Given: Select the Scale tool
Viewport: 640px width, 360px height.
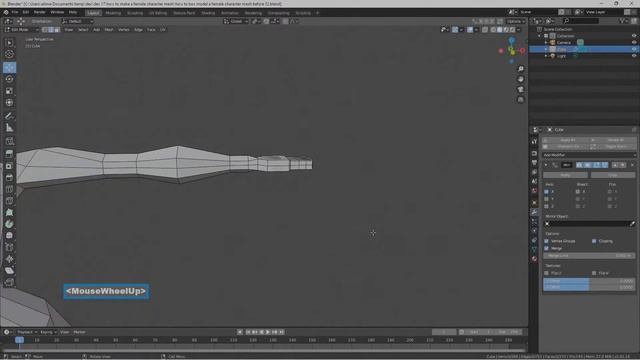Looking at the screenshot, I should (x=9, y=91).
